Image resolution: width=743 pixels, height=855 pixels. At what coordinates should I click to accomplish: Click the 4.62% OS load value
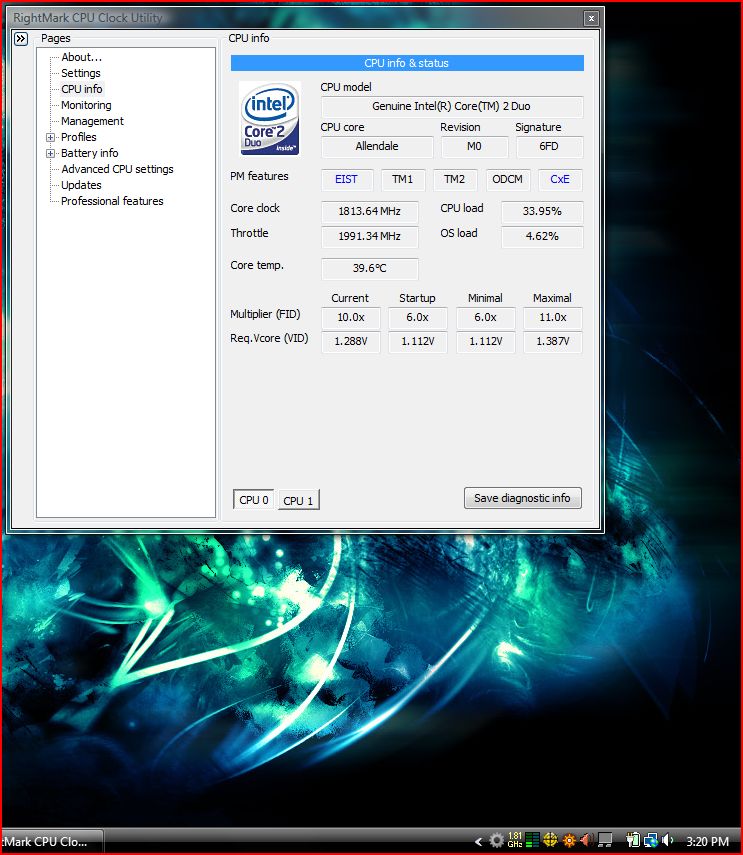point(542,236)
